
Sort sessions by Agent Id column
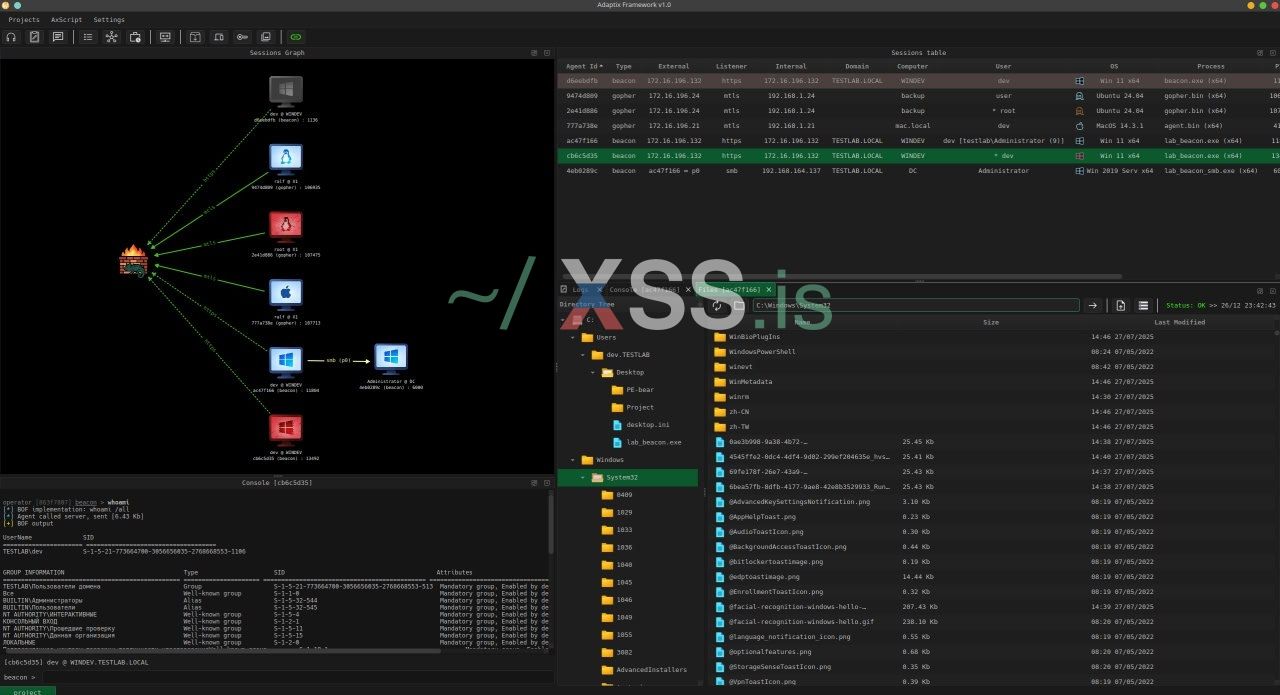[584, 66]
